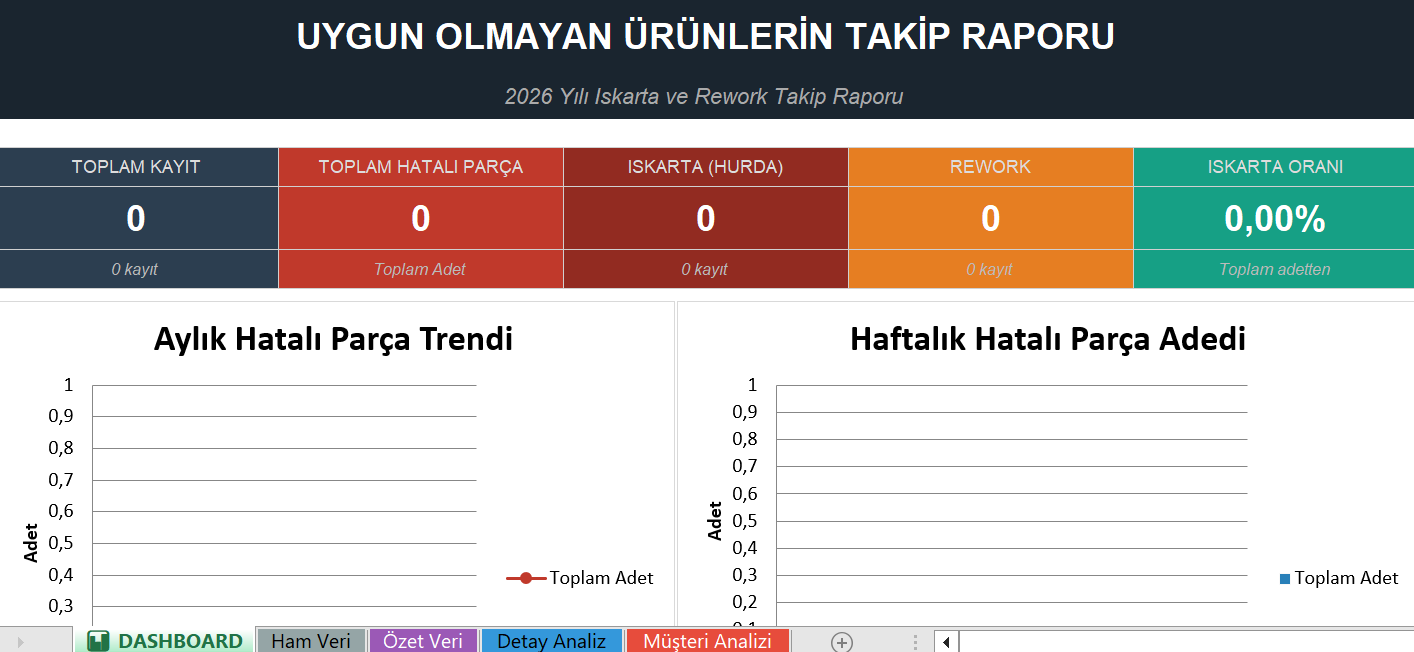Image resolution: width=1414 pixels, height=652 pixels.
Task: Click the 0,00% iskarta oranı value
Action: 1275,218
